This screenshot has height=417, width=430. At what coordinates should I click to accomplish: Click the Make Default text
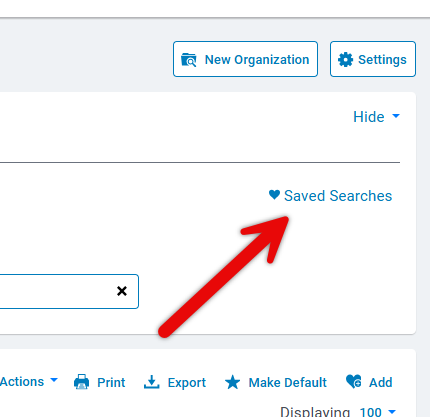click(287, 382)
